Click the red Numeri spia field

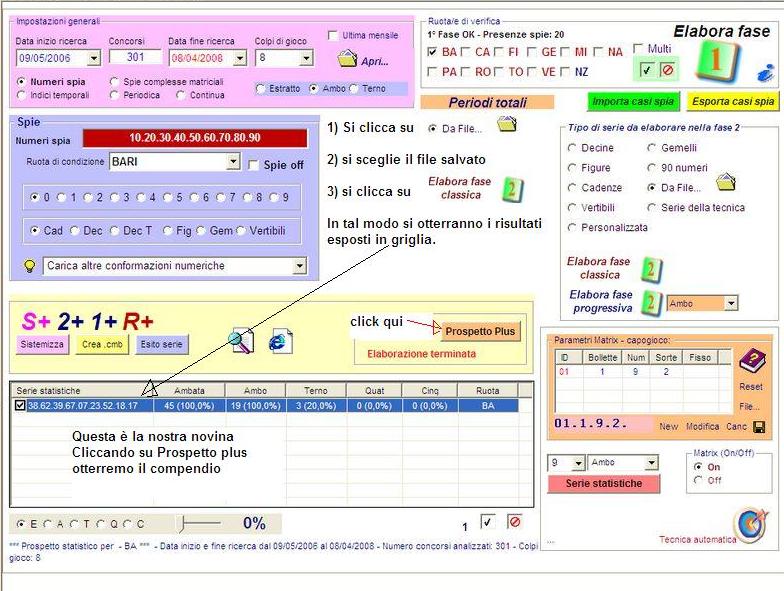click(195, 138)
